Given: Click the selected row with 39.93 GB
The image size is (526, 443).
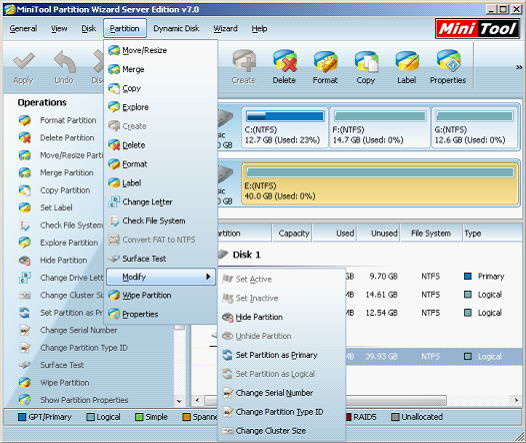Looking at the screenshot, I should point(433,356).
